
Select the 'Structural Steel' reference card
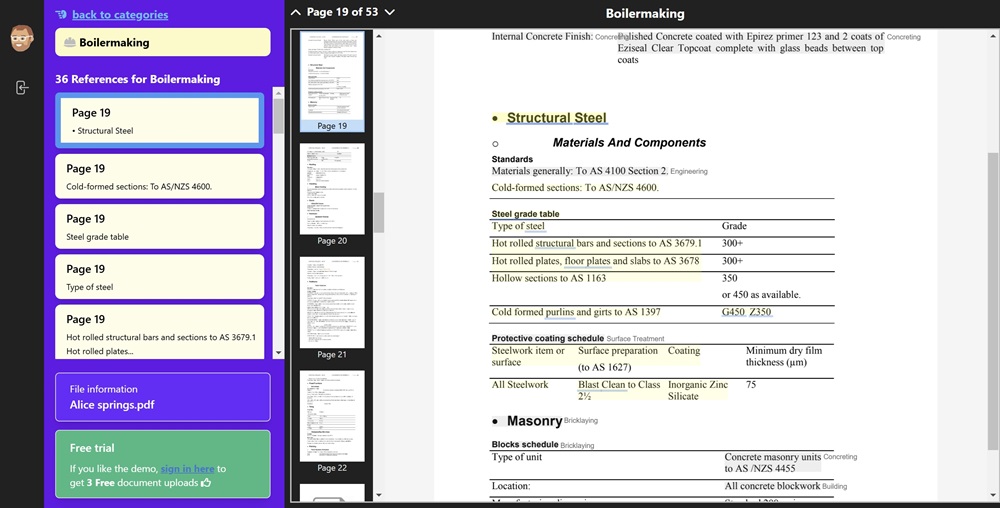[x=161, y=121]
